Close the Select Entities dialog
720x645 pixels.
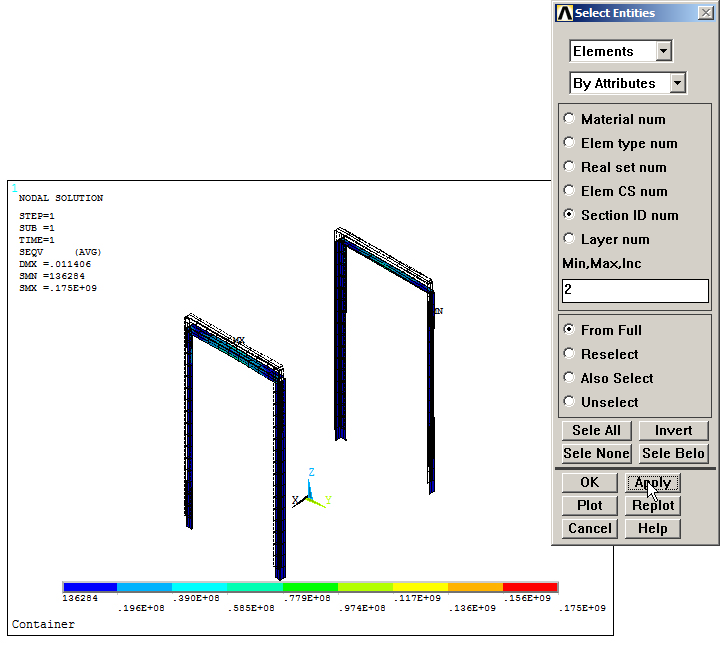point(706,13)
